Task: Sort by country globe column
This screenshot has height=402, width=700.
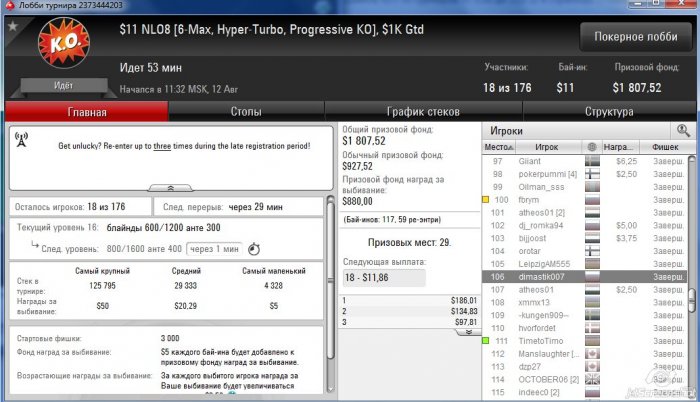Action: pyautogui.click(x=592, y=147)
